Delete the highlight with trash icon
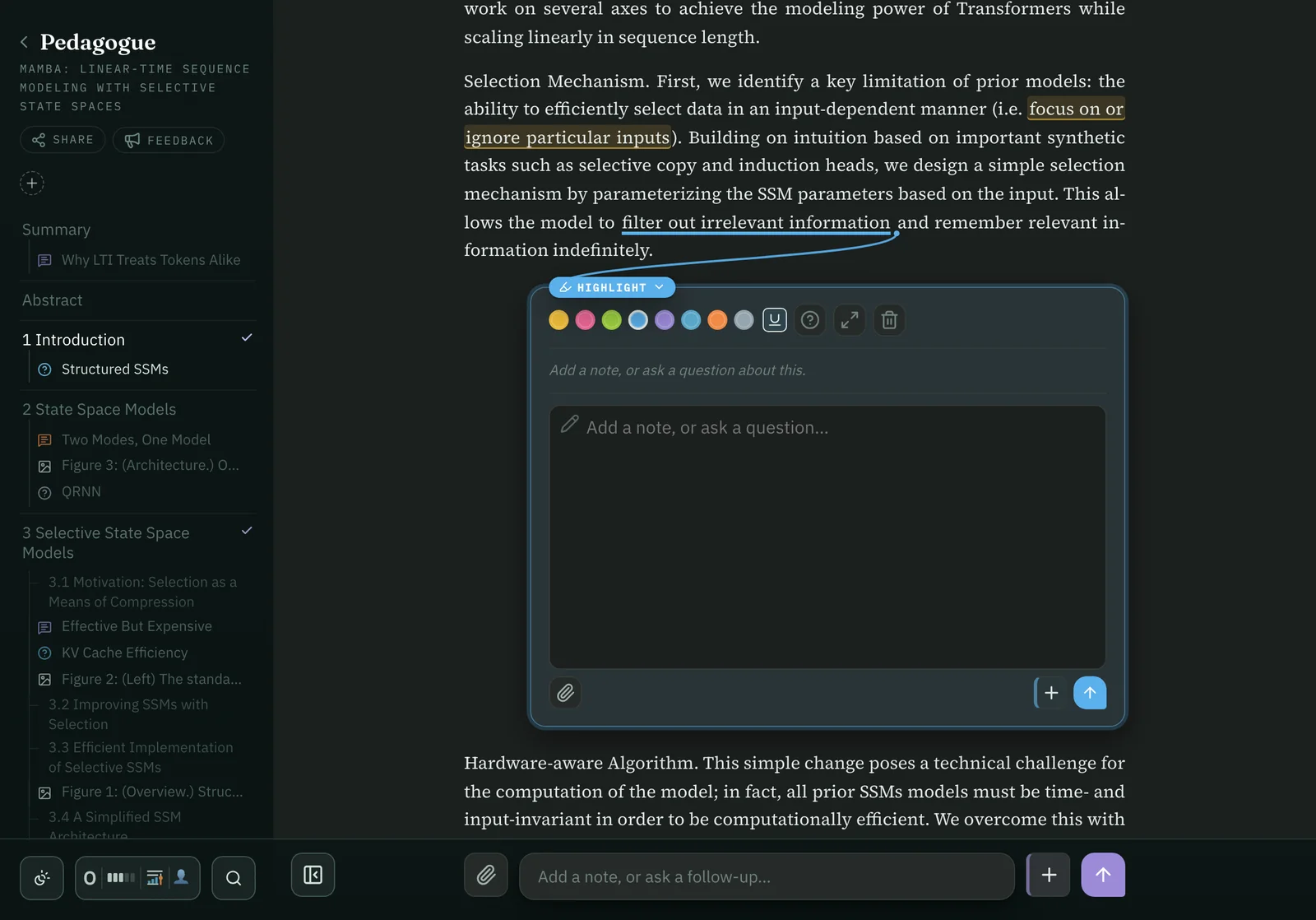 889,319
